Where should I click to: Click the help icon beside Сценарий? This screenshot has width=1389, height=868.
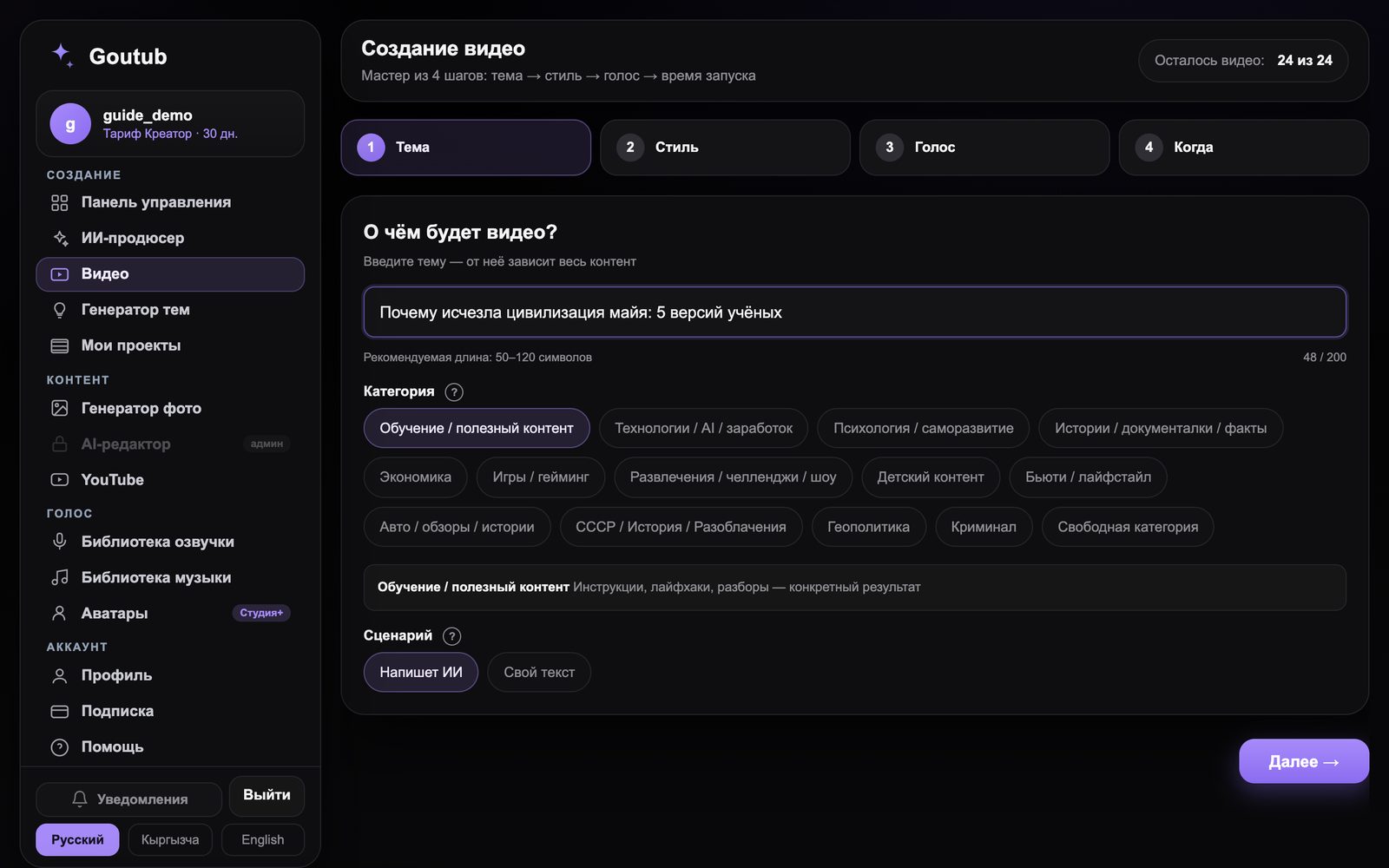coord(452,636)
